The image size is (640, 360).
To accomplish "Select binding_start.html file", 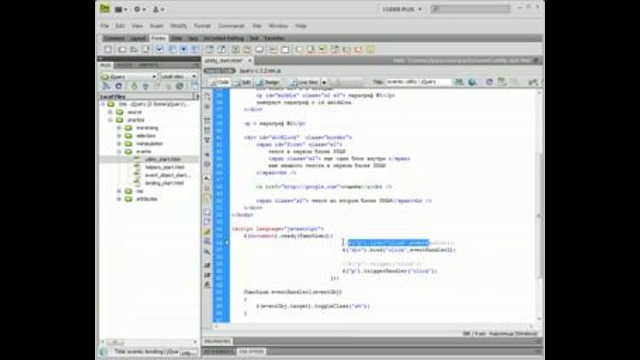I will click(x=164, y=183).
